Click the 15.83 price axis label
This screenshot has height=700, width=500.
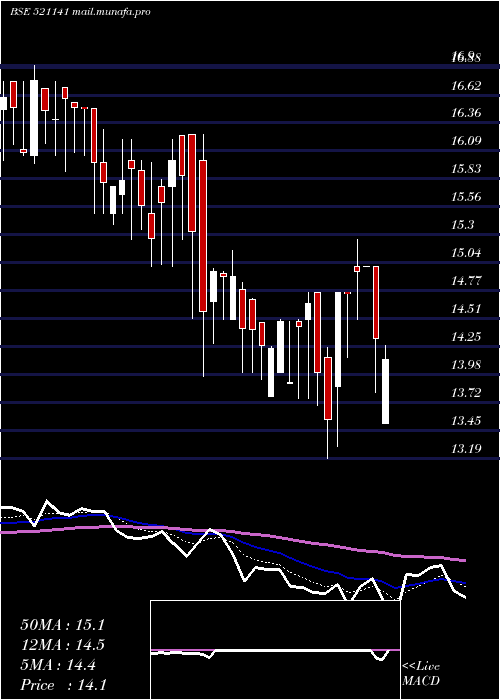coord(466,169)
